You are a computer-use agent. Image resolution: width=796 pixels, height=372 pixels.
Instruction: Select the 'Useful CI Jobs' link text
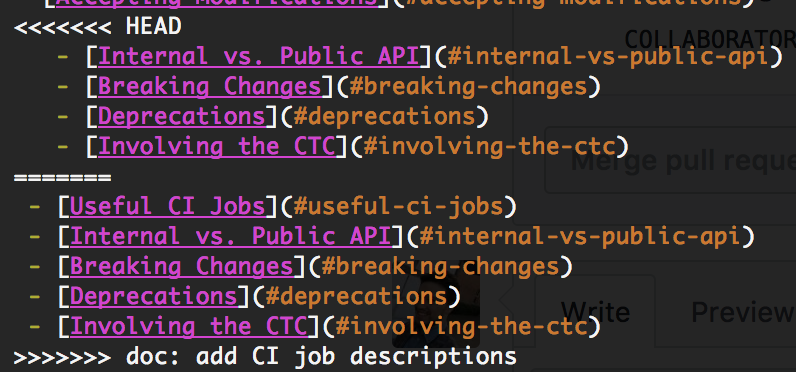(168, 207)
